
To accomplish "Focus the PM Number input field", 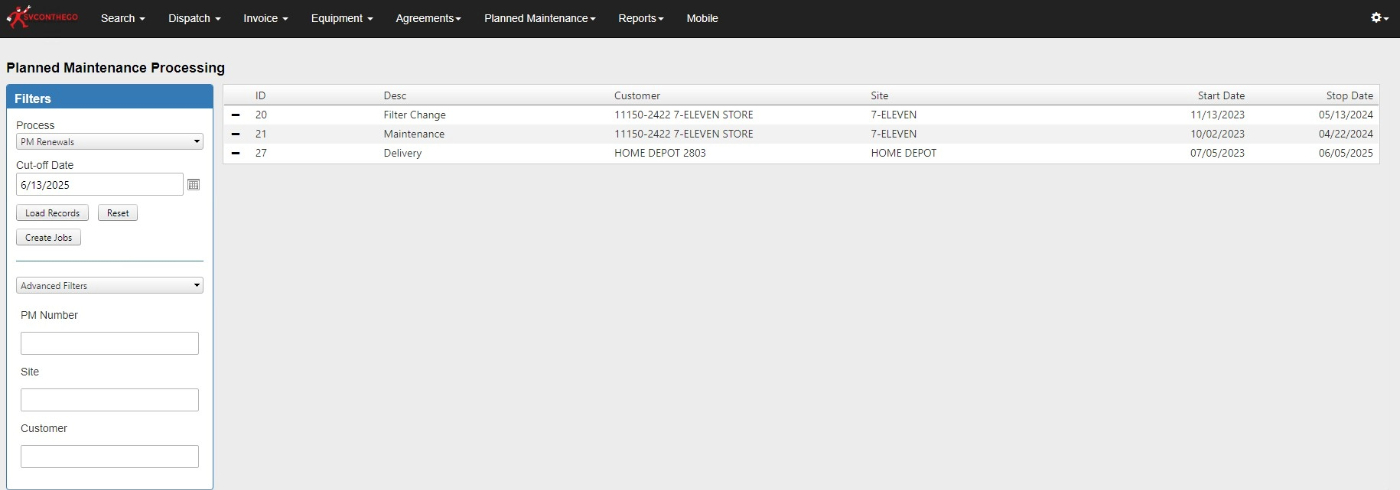I will 110,344.
